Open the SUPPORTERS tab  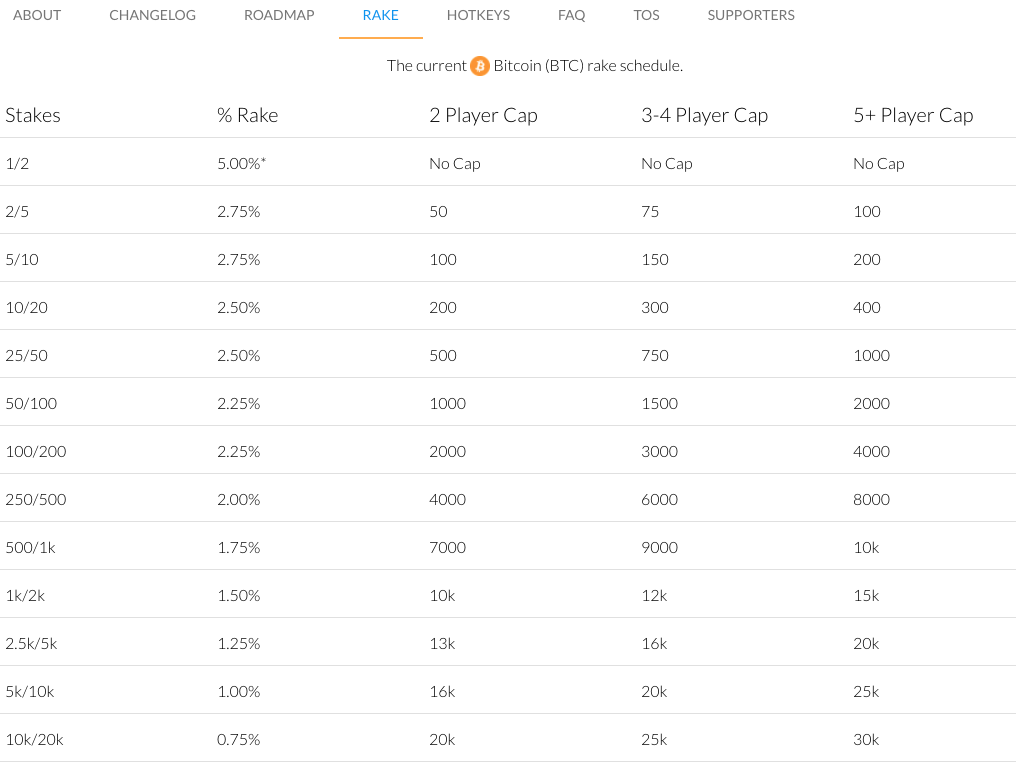751,16
